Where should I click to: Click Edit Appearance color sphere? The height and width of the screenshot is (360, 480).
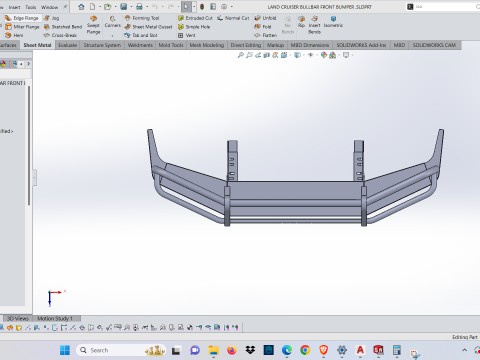pyautogui.click(x=324, y=55)
